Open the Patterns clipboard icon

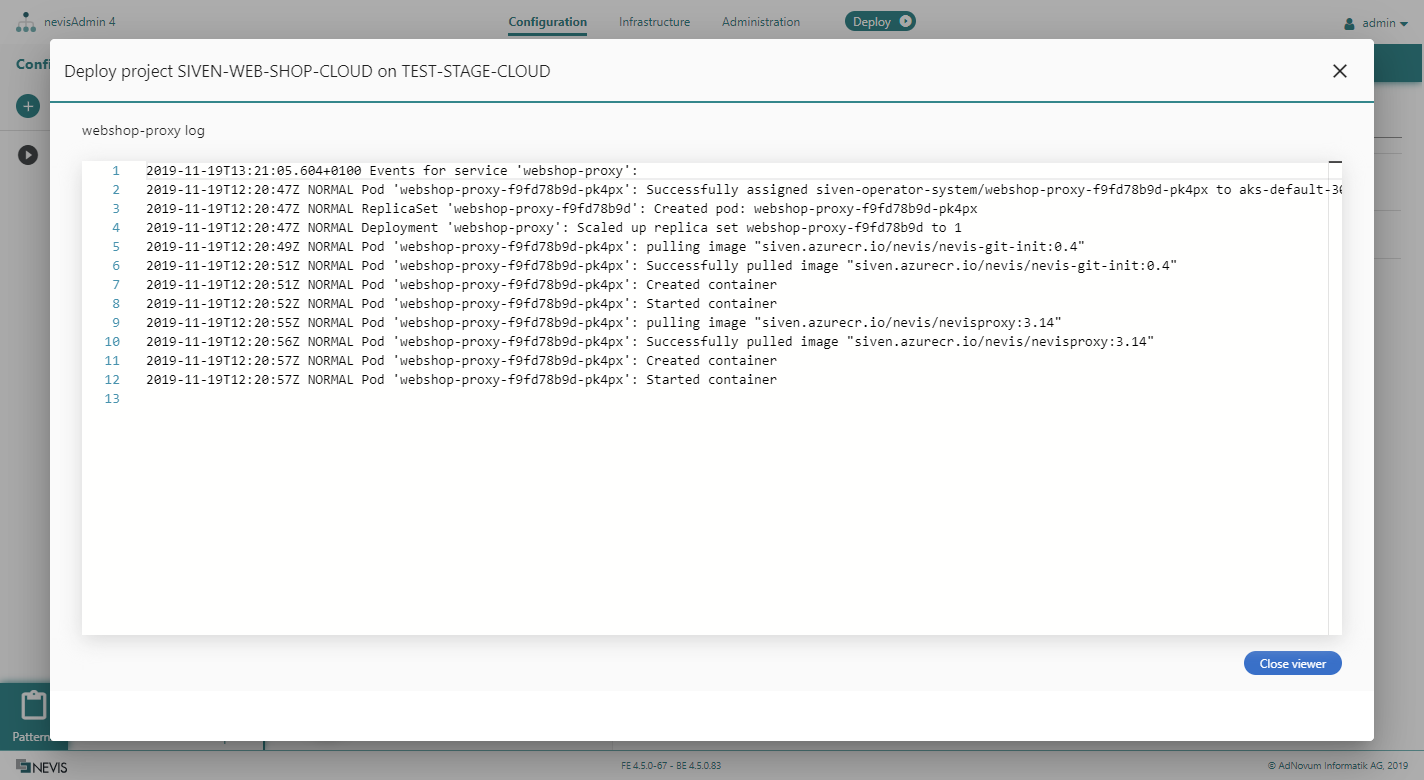(34, 706)
